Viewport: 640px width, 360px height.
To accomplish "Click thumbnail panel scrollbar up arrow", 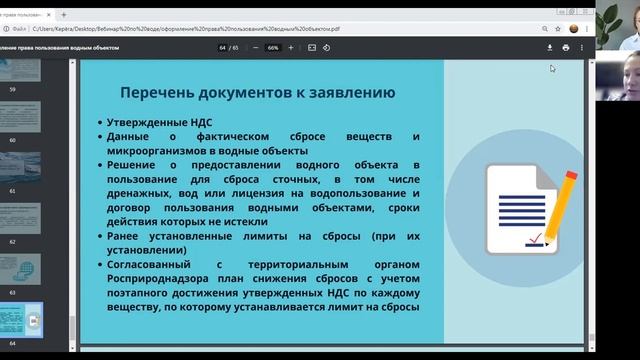I will coord(73,63).
